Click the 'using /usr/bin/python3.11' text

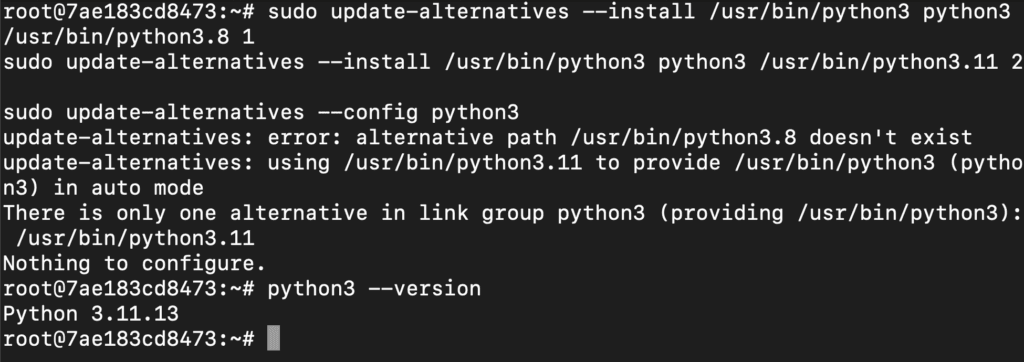click(424, 163)
